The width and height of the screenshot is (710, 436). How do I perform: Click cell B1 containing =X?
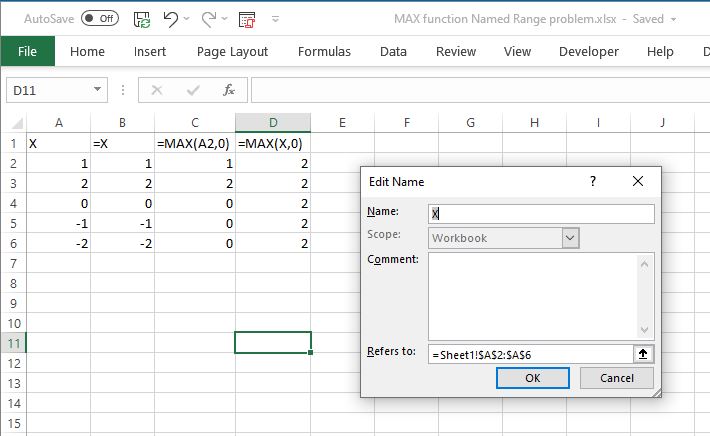click(122, 144)
